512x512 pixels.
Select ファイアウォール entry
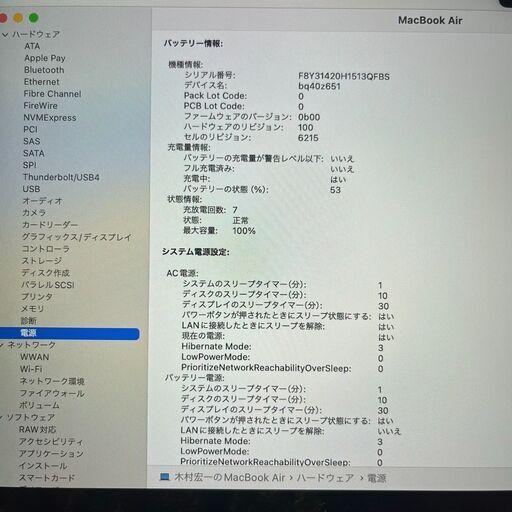click(52, 393)
